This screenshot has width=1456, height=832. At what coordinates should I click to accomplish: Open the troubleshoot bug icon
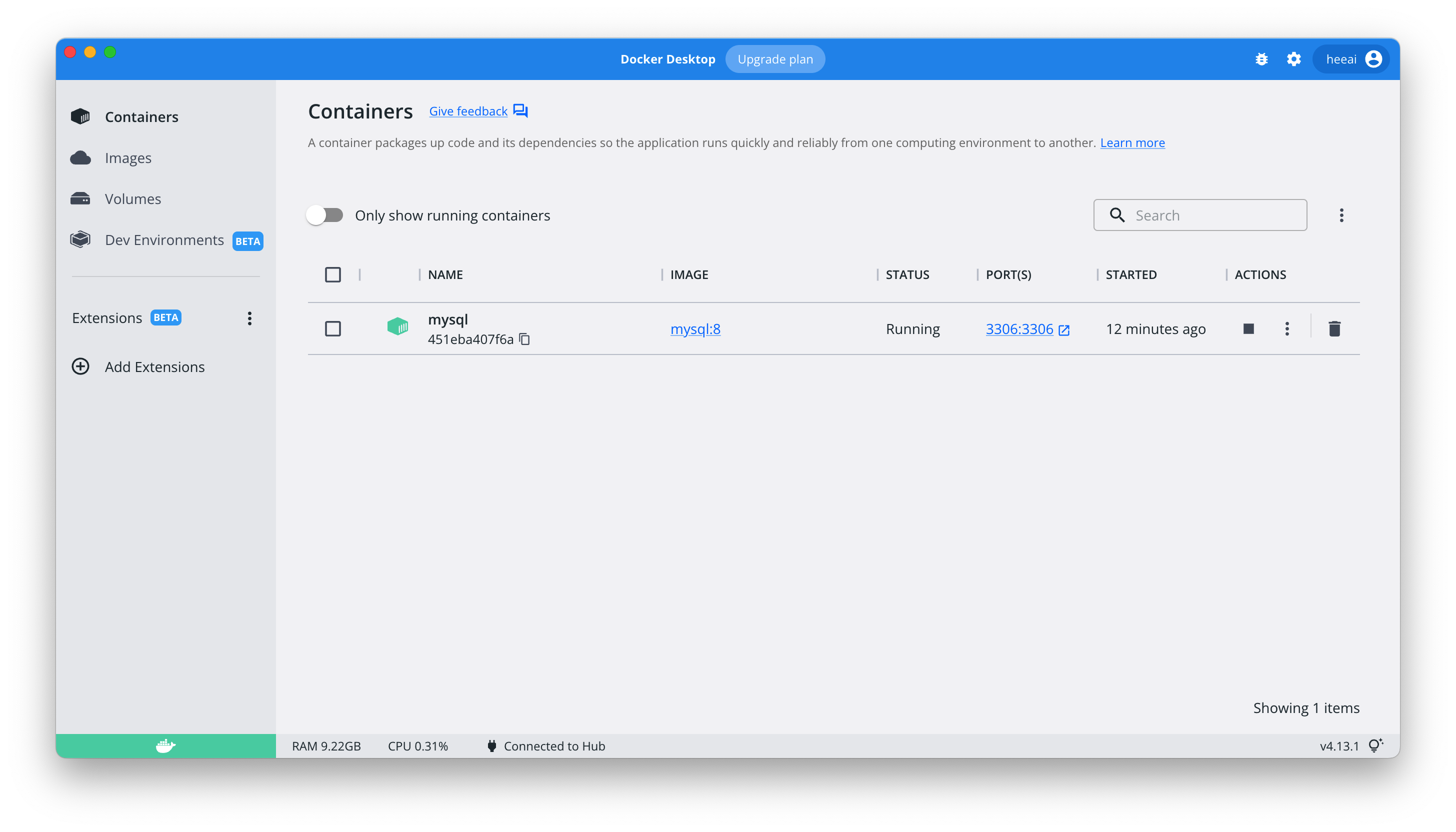coord(1261,59)
